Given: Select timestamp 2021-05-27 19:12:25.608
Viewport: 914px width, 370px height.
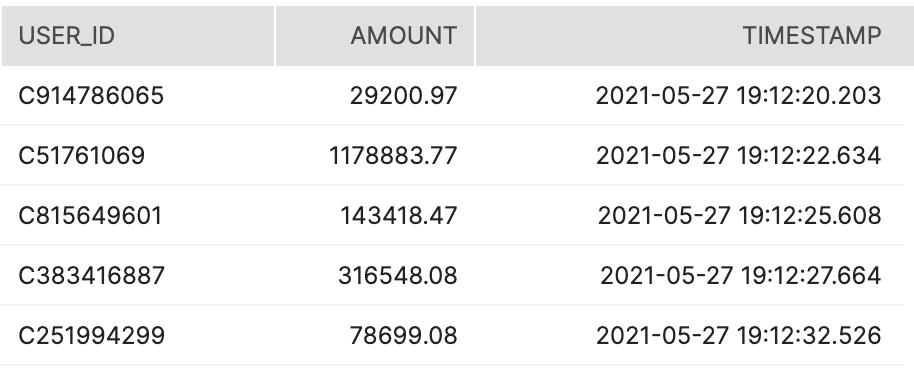Looking at the screenshot, I should pos(739,216).
